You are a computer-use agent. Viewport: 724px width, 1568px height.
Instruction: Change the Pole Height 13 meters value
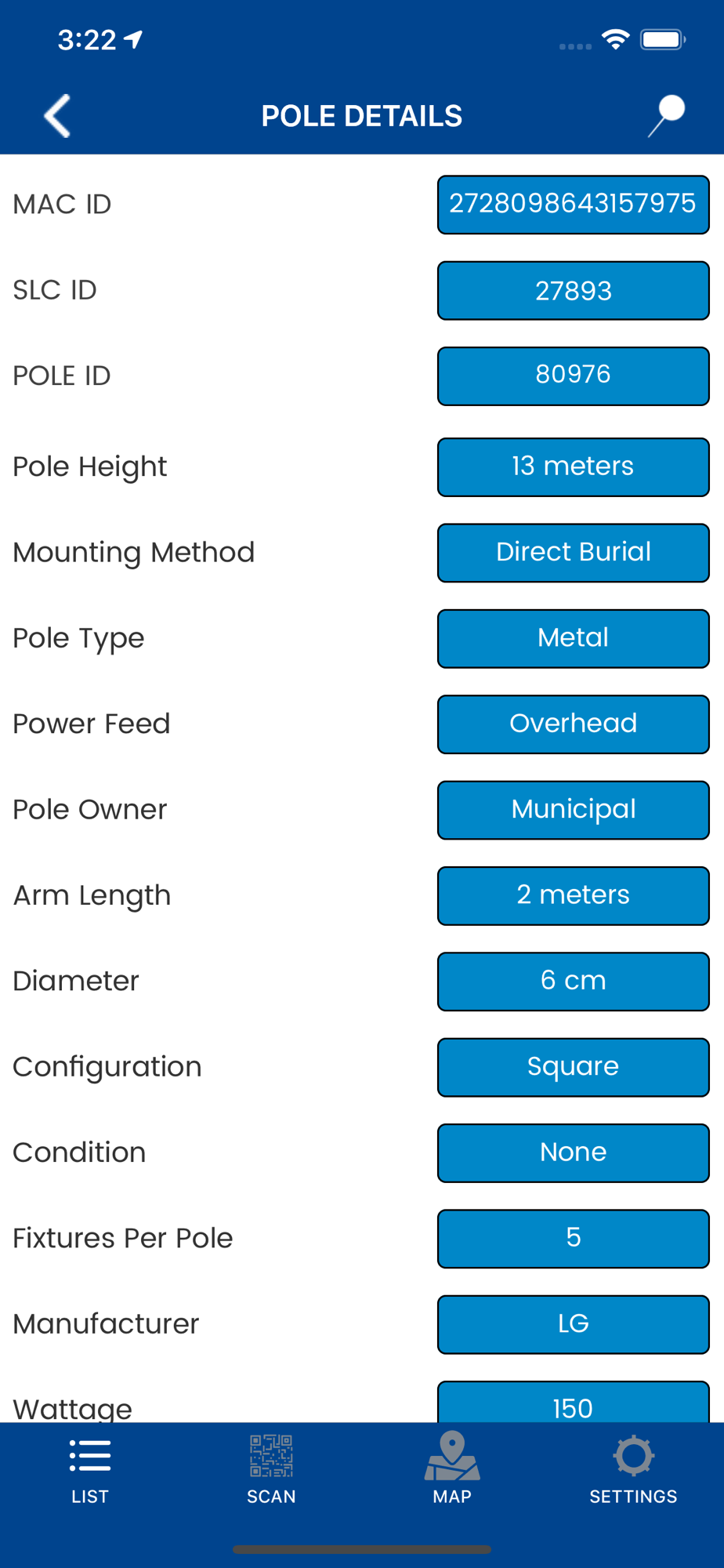click(x=573, y=467)
